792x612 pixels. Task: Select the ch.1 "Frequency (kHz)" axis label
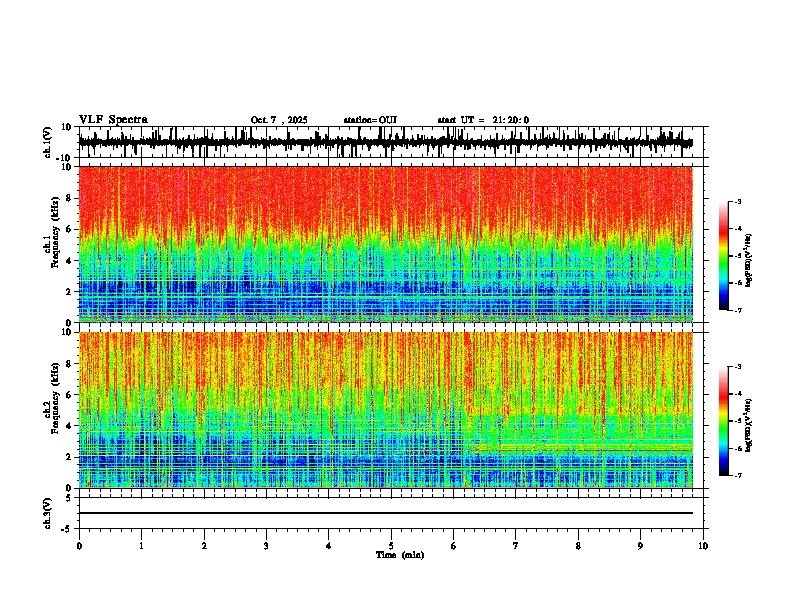click(56, 232)
